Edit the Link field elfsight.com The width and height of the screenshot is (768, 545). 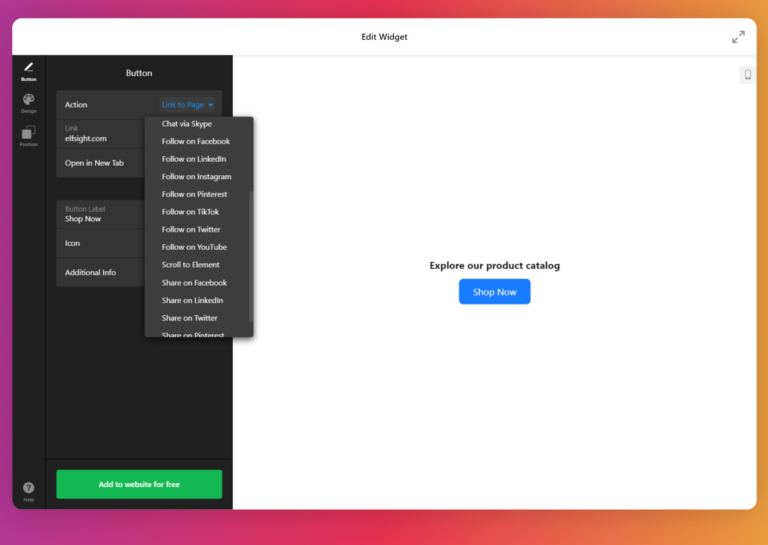coord(100,134)
